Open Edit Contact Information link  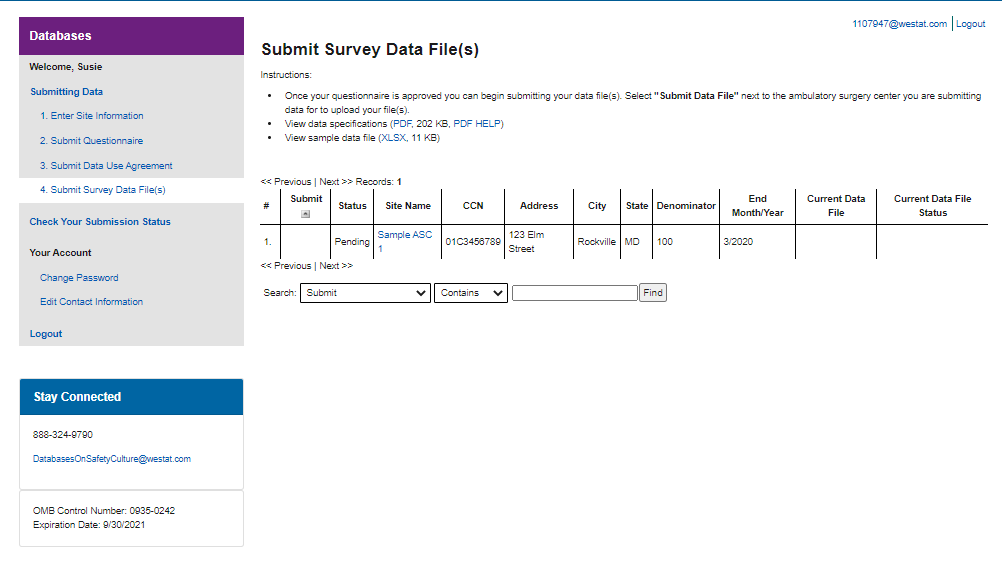click(x=91, y=302)
